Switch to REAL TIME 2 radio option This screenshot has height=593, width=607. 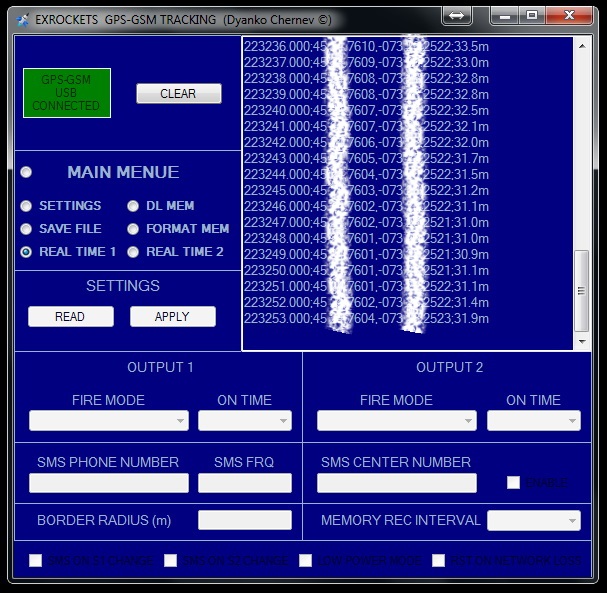(x=133, y=252)
